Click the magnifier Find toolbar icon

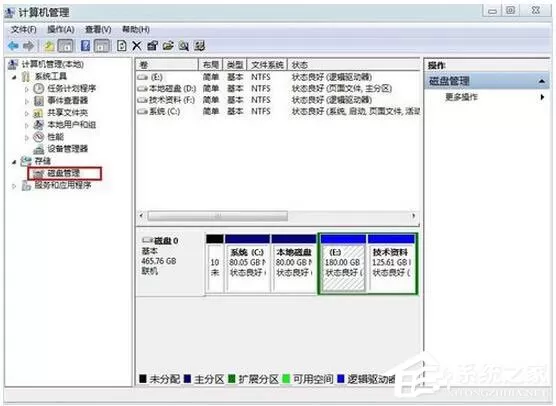pos(184,46)
